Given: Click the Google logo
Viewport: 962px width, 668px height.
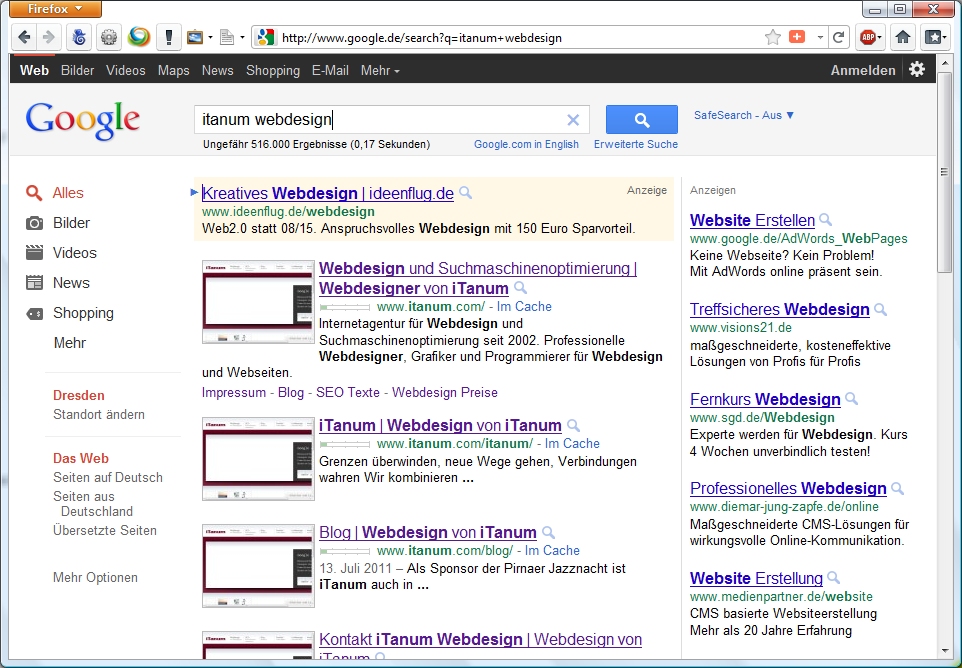Looking at the screenshot, I should [x=83, y=121].
